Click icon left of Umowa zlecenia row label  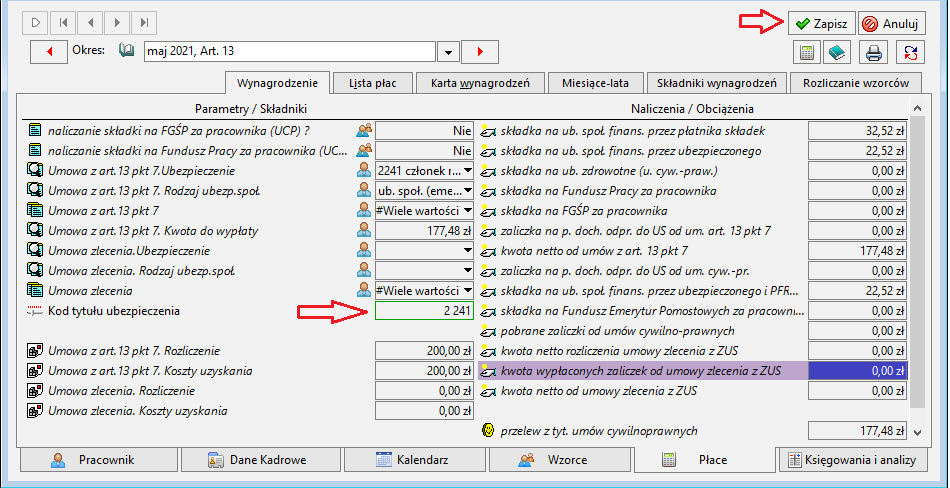[x=35, y=291]
